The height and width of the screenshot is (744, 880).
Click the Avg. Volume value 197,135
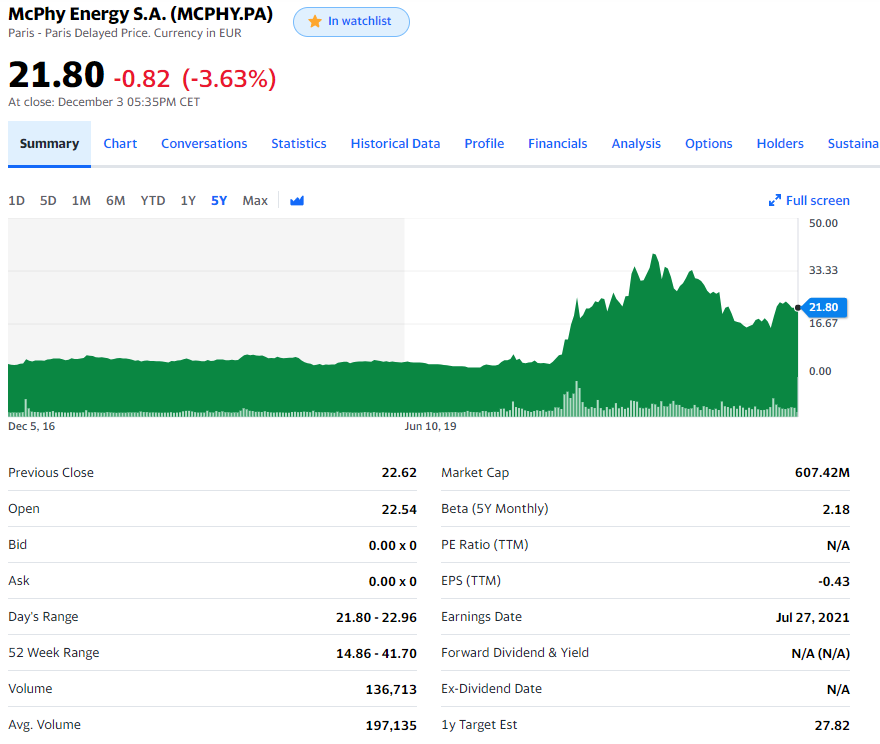[391, 725]
